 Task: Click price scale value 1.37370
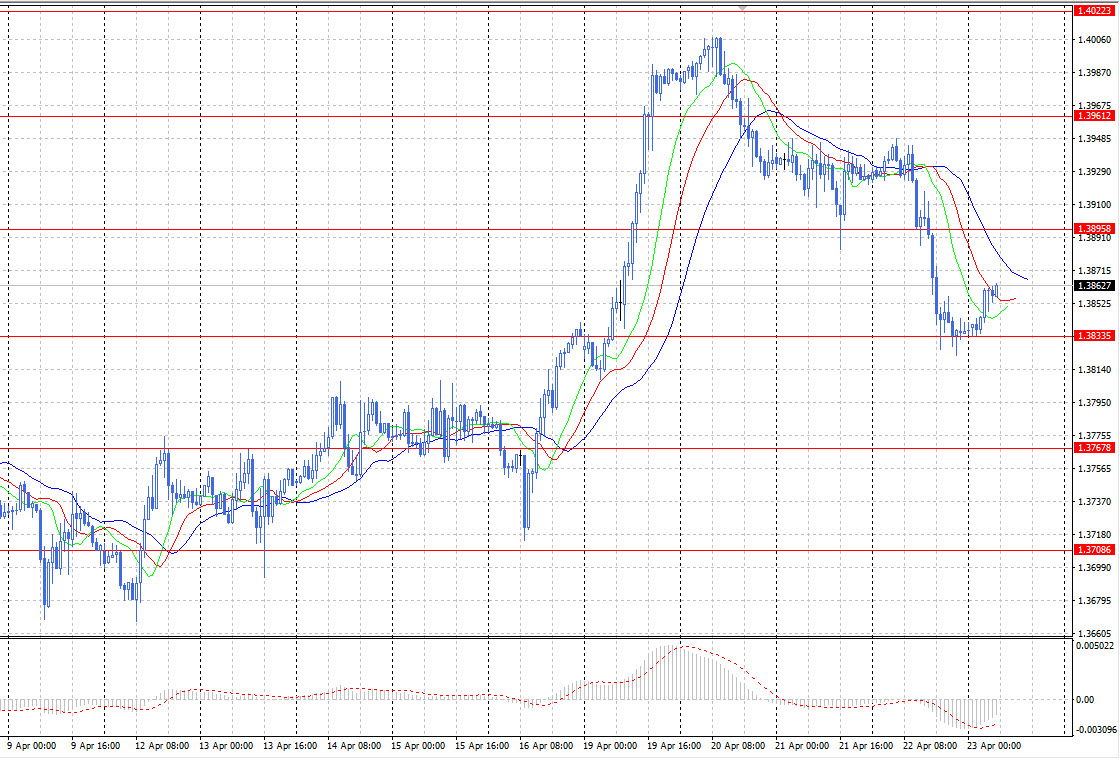click(x=1094, y=502)
